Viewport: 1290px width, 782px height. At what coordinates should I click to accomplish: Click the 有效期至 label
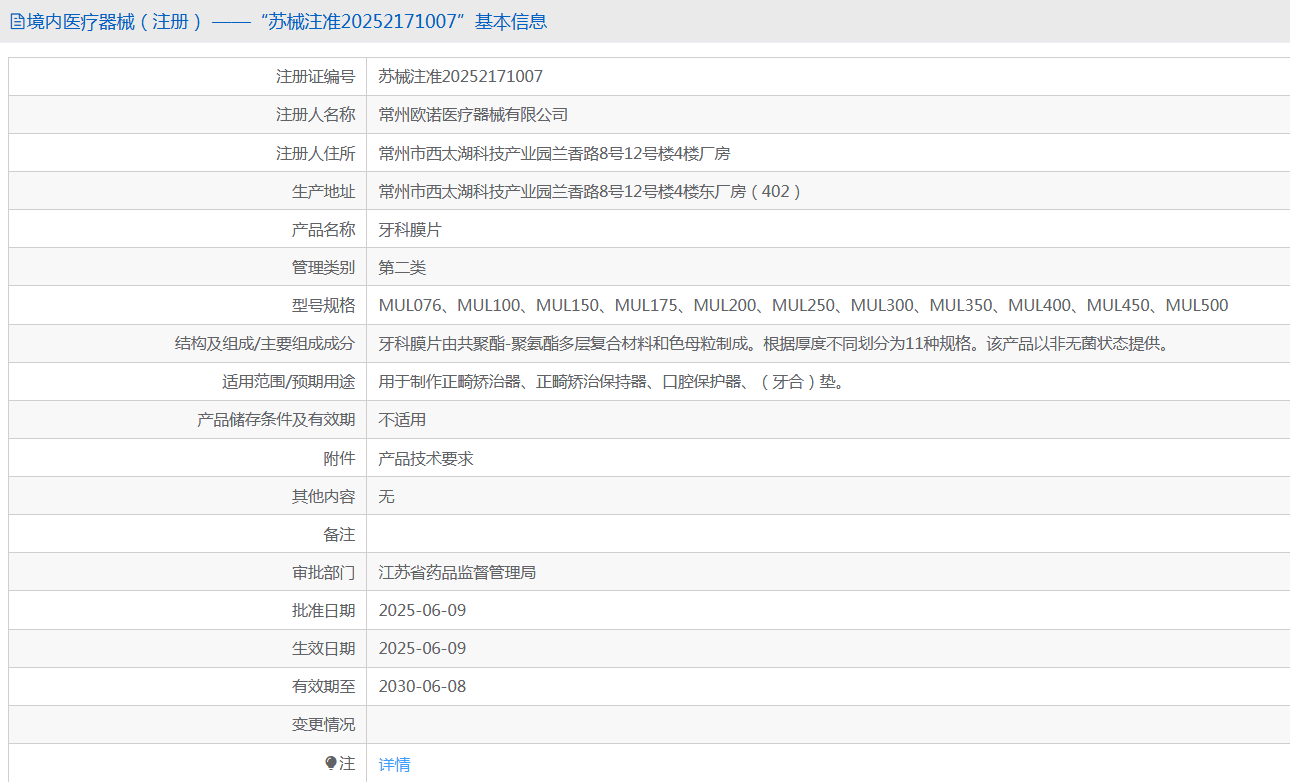pos(323,686)
